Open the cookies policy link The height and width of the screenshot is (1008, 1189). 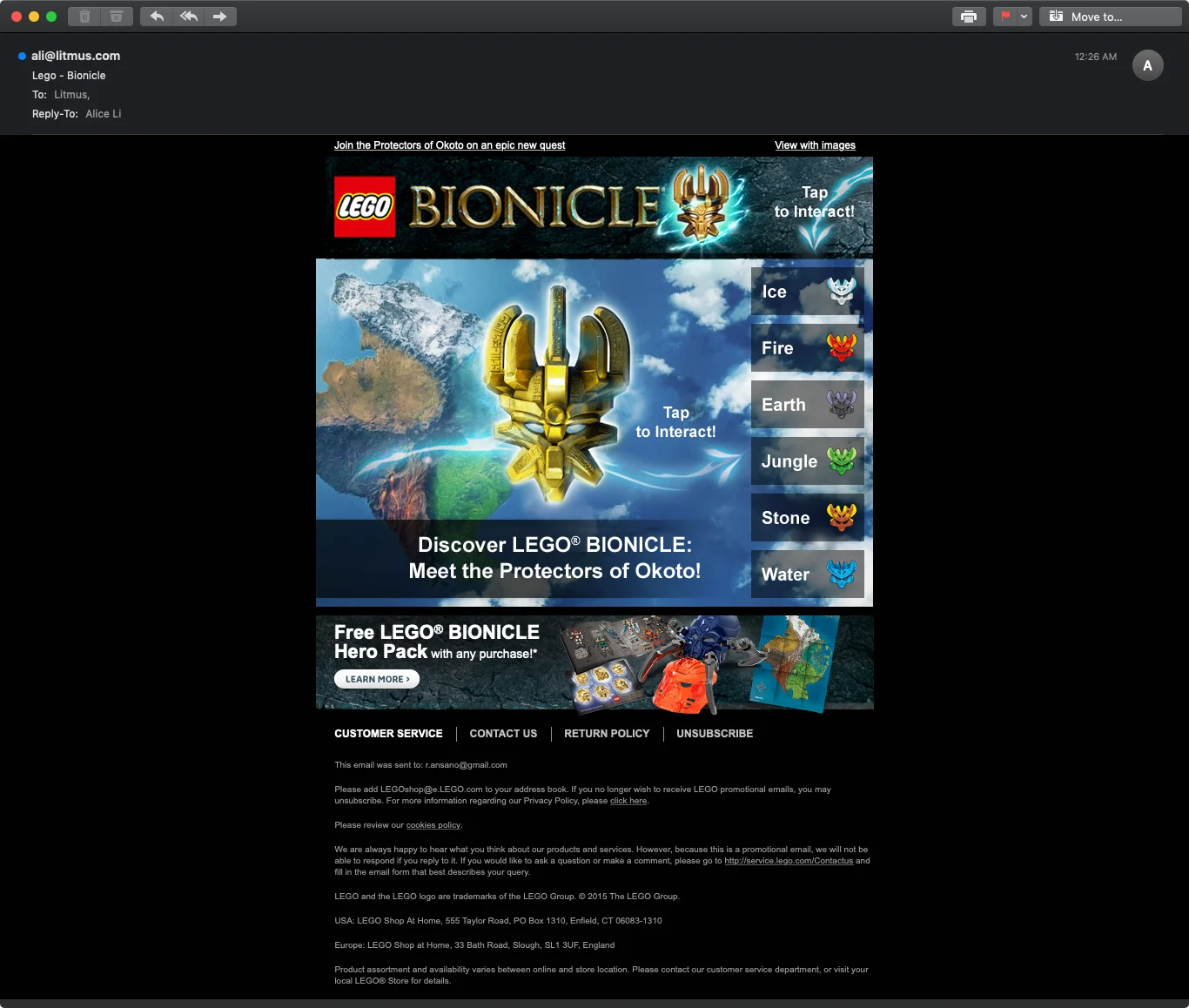tap(433, 825)
